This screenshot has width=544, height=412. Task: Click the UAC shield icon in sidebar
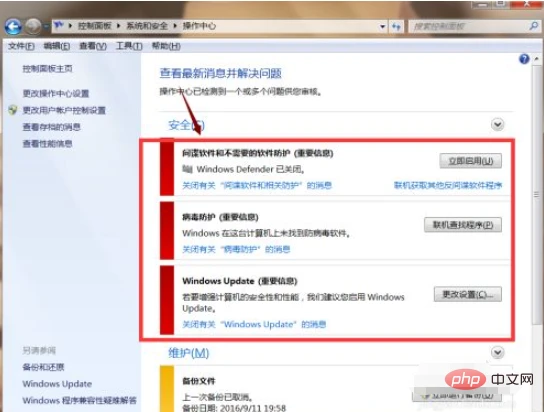tap(13, 110)
